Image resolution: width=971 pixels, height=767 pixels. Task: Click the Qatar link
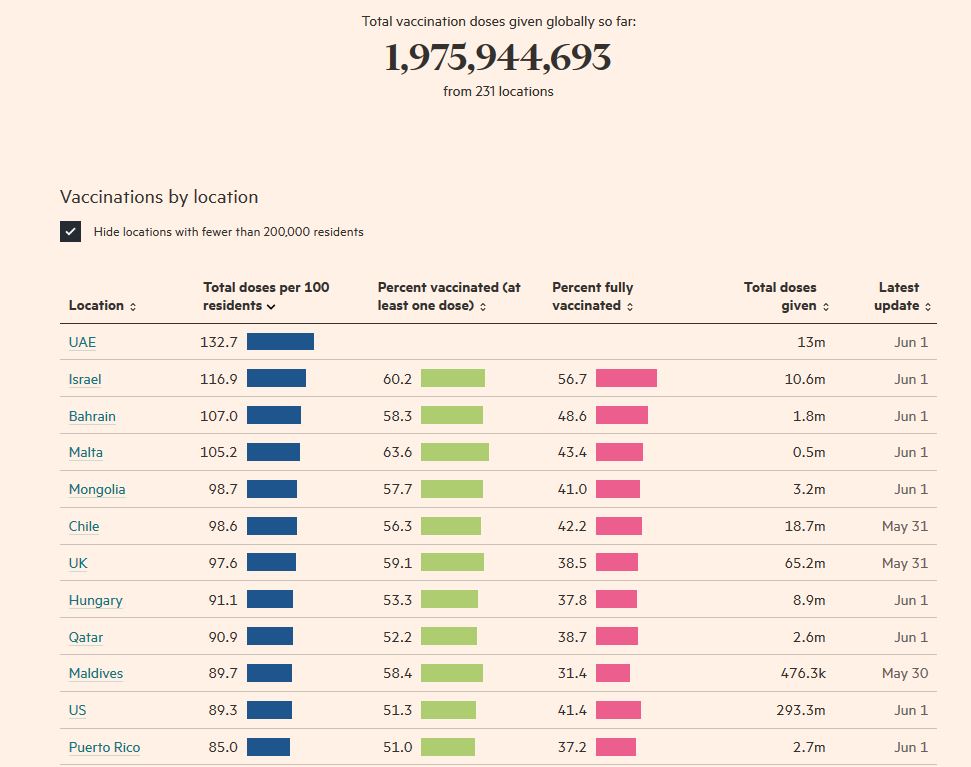click(86, 637)
